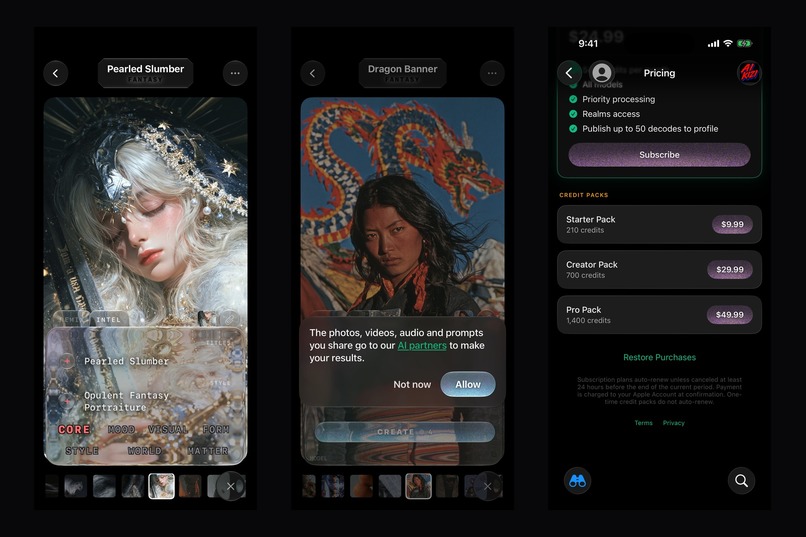The height and width of the screenshot is (537, 806).
Task: Go back from the Dragon Banner screen
Action: coord(313,73)
